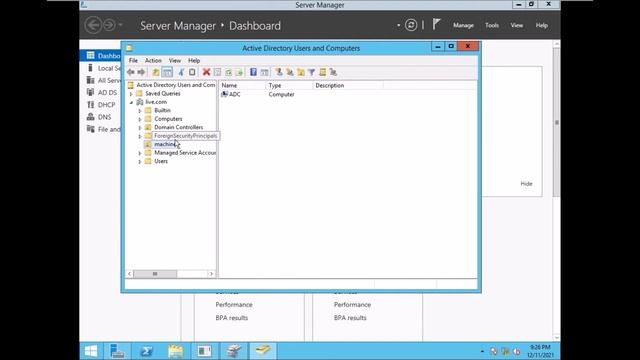Click the tree pane scroll-right arrow
The width and height of the screenshot is (640, 360).
tap(211, 274)
